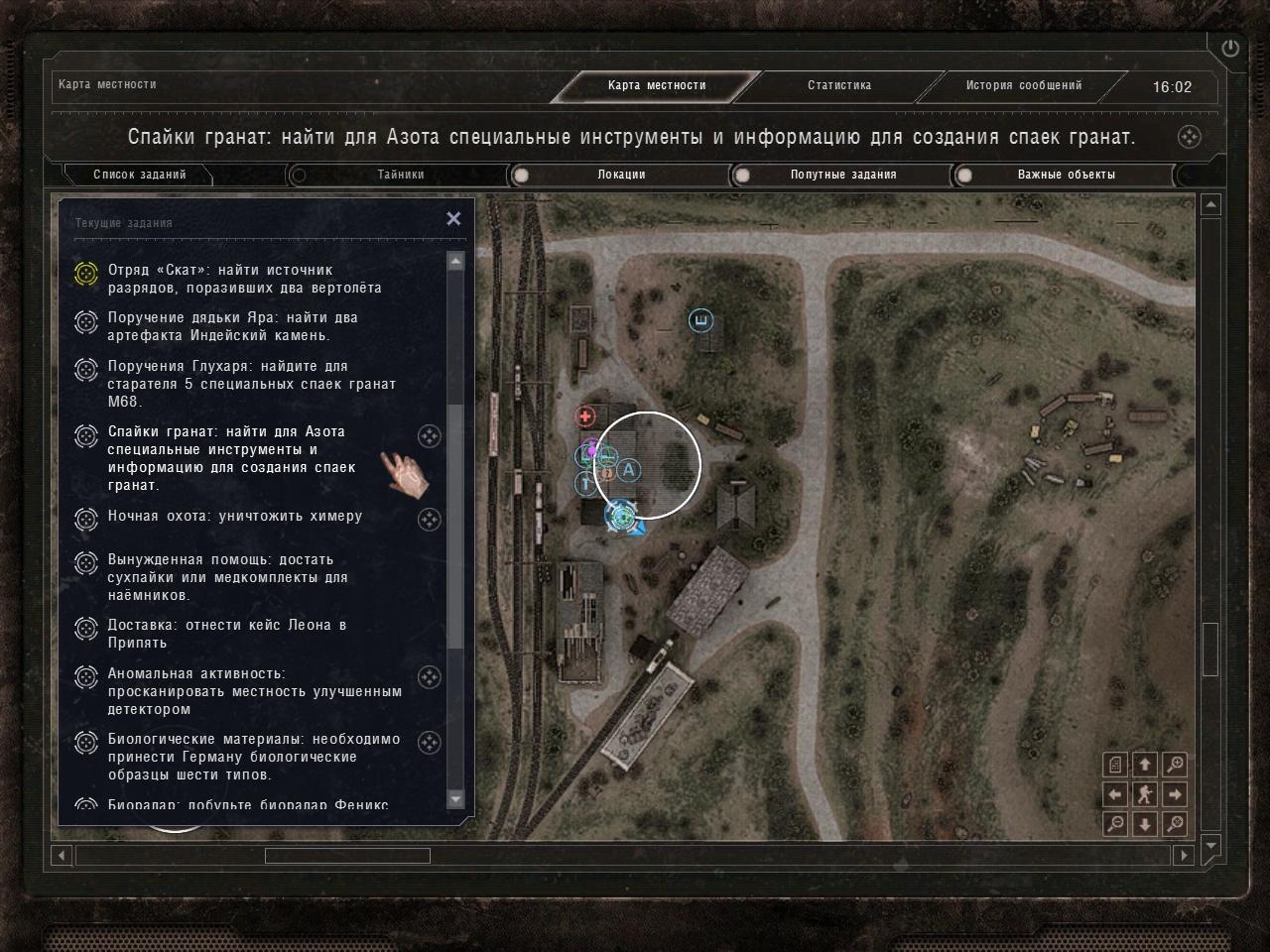1270x952 pixels.
Task: Map horizontal scrollbar left arrow
Action: [x=62, y=855]
